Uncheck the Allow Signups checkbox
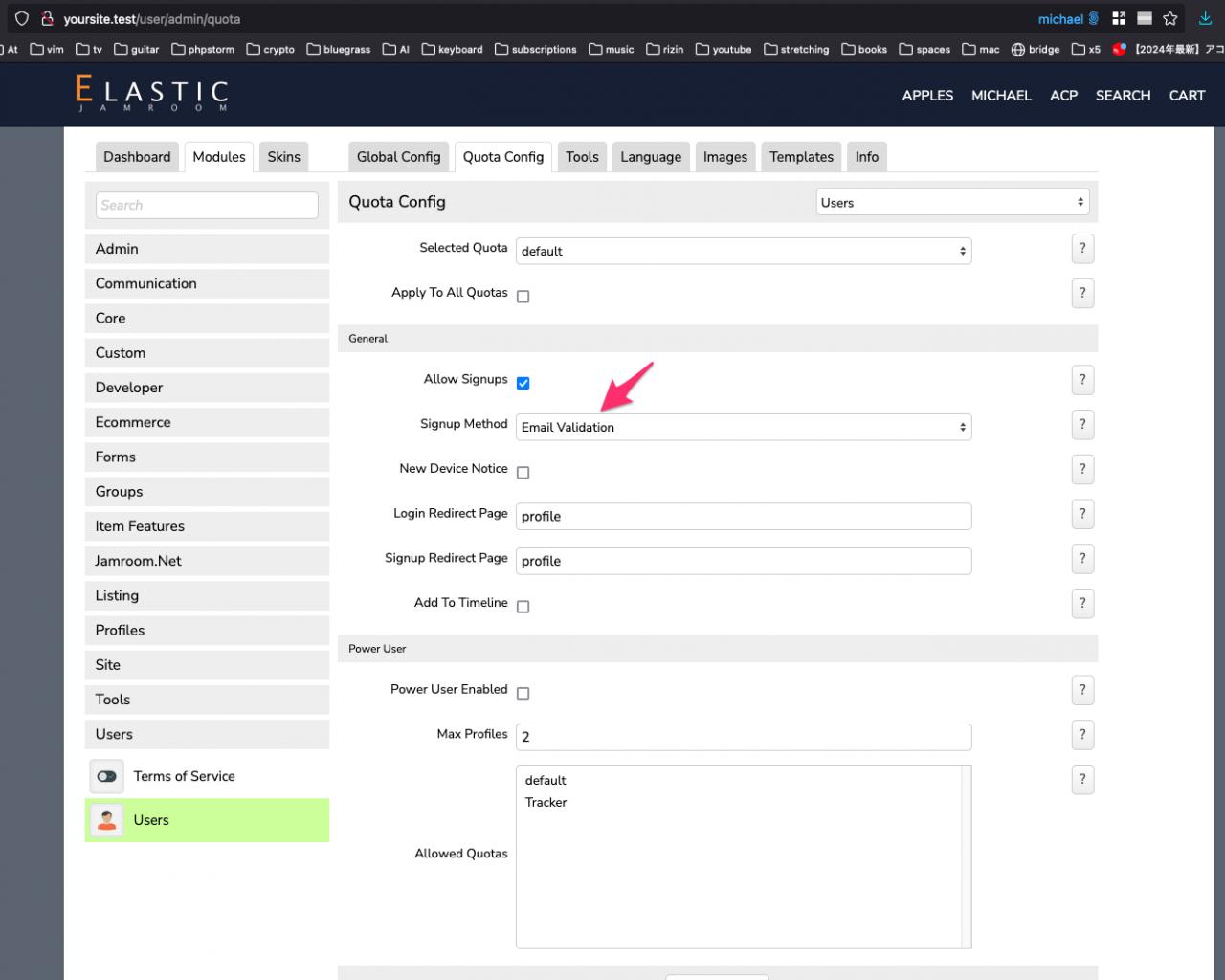This screenshot has height=980, width=1225. click(523, 383)
